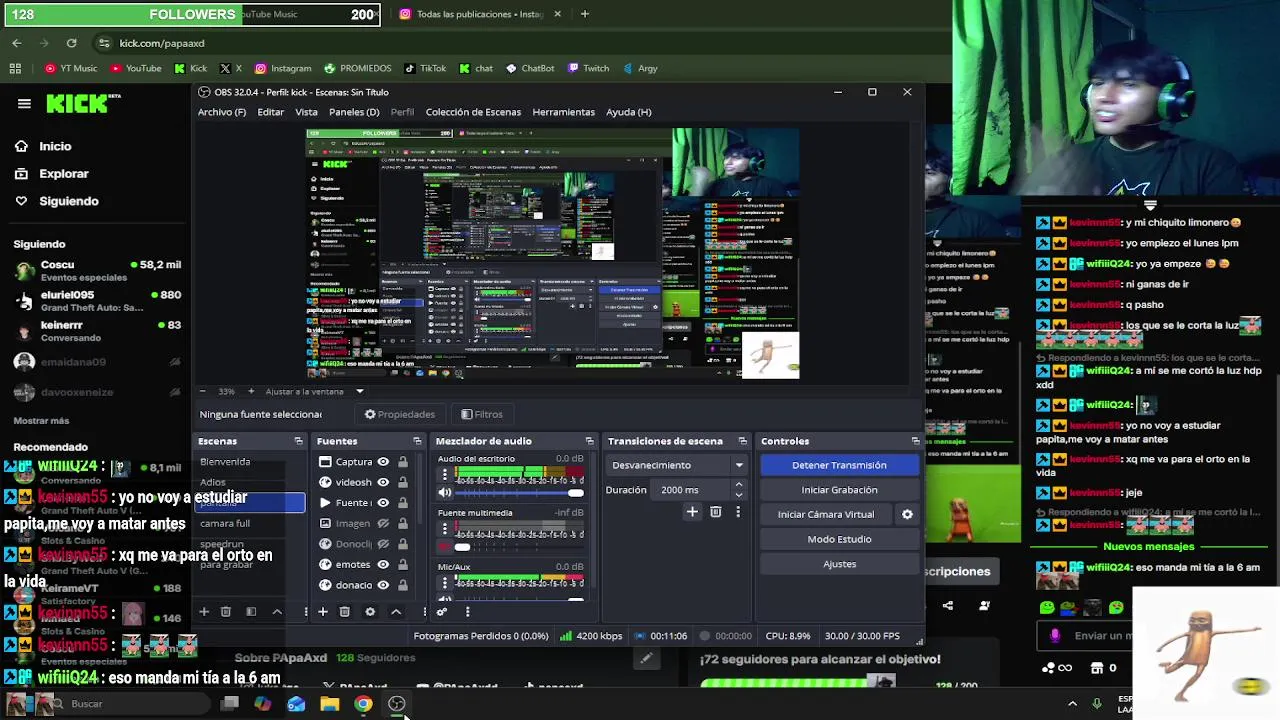1280x720 pixels.
Task: Open source properties gear in the Fuentes toolbar
Action: point(370,612)
